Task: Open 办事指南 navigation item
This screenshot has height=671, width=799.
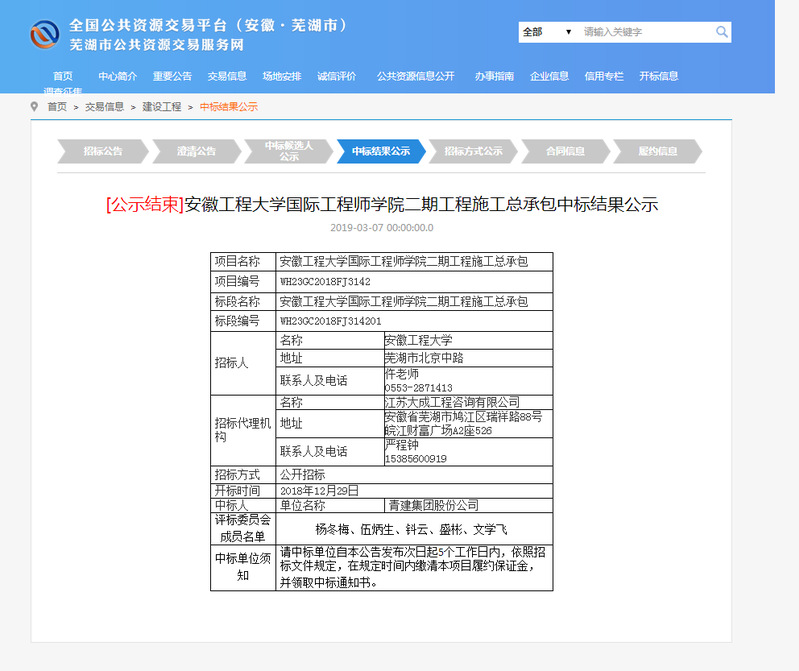Action: point(494,76)
